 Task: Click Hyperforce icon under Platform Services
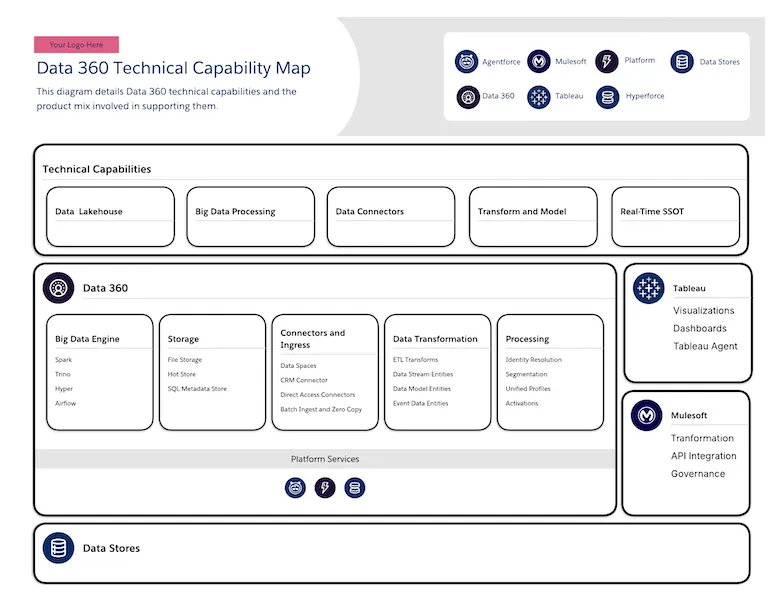(x=355, y=487)
